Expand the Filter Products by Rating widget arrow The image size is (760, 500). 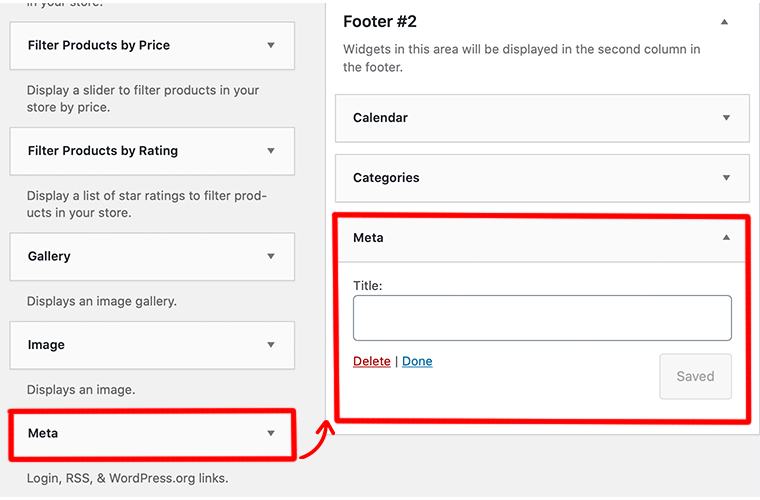point(271,151)
